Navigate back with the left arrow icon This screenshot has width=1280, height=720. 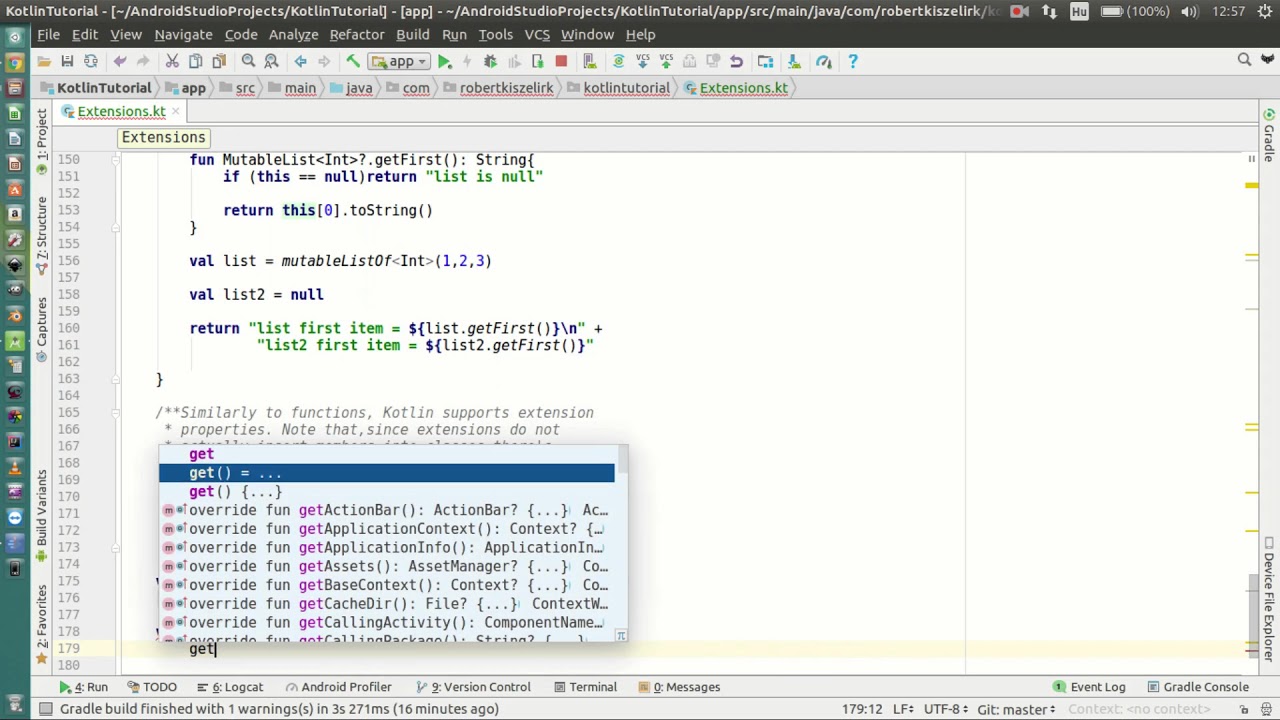click(x=300, y=61)
